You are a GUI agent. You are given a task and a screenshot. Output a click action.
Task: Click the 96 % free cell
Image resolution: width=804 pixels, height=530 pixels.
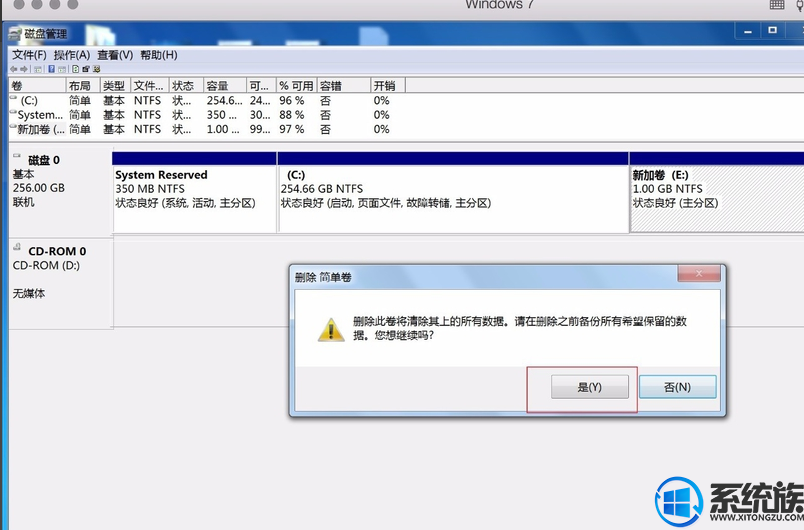[292, 100]
